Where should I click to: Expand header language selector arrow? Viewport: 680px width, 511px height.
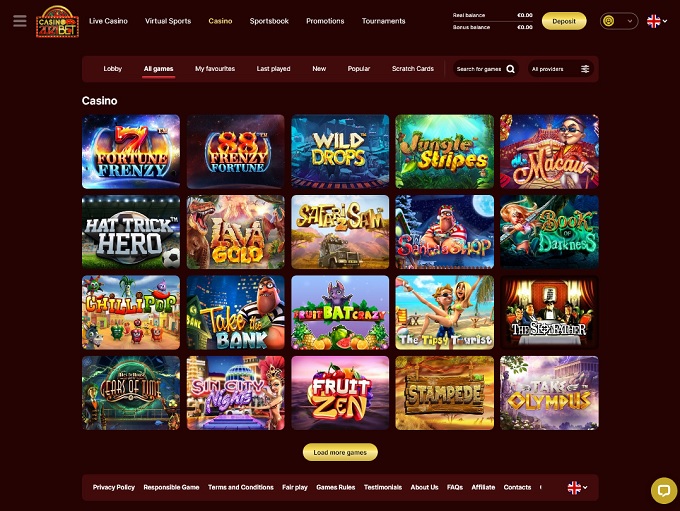coord(665,21)
